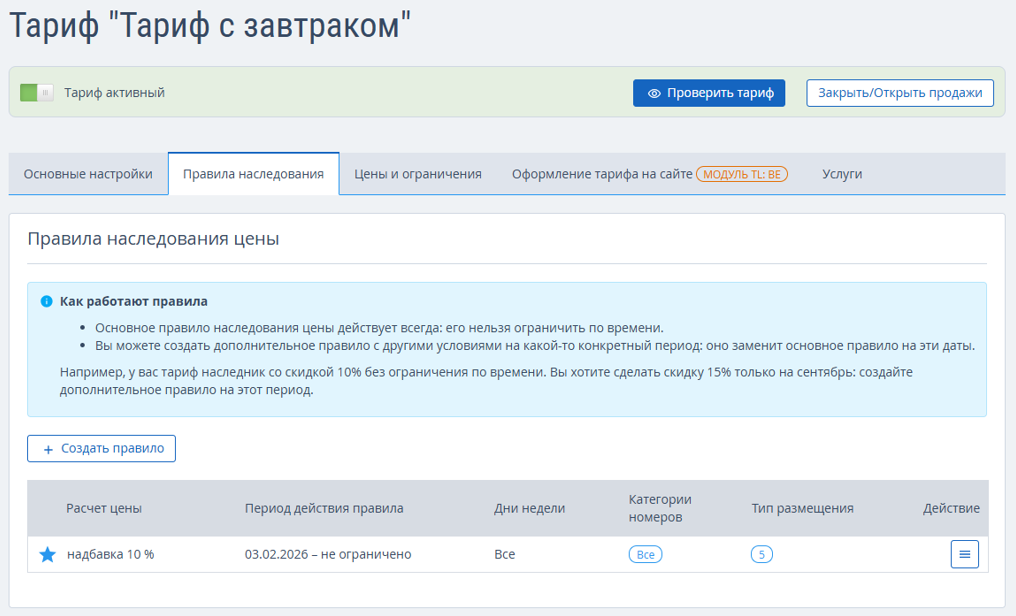The width and height of the screenshot is (1016, 616).
Task: Open the action menu for надбавка 10 % rule
Action: [x=964, y=554]
